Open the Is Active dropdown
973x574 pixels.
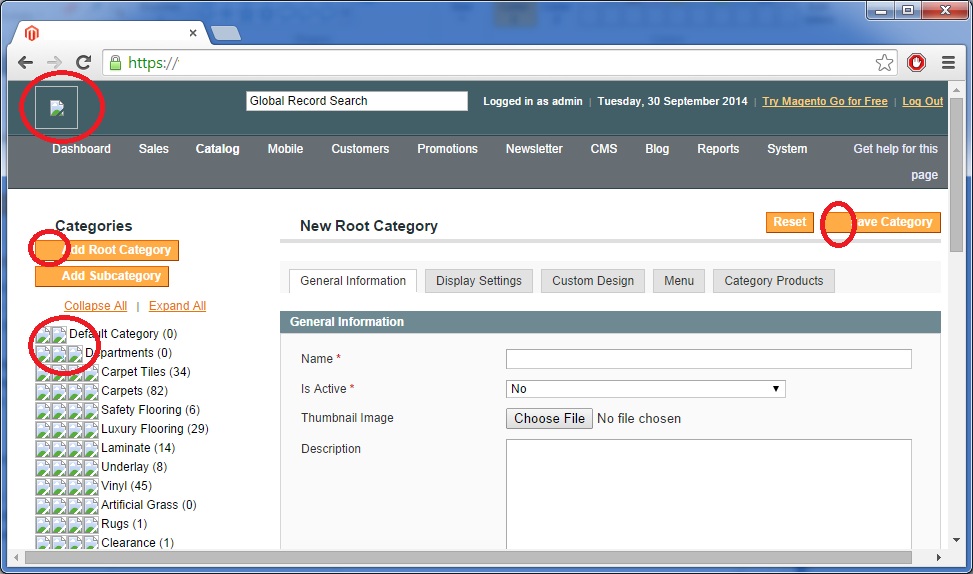pyautogui.click(x=646, y=389)
